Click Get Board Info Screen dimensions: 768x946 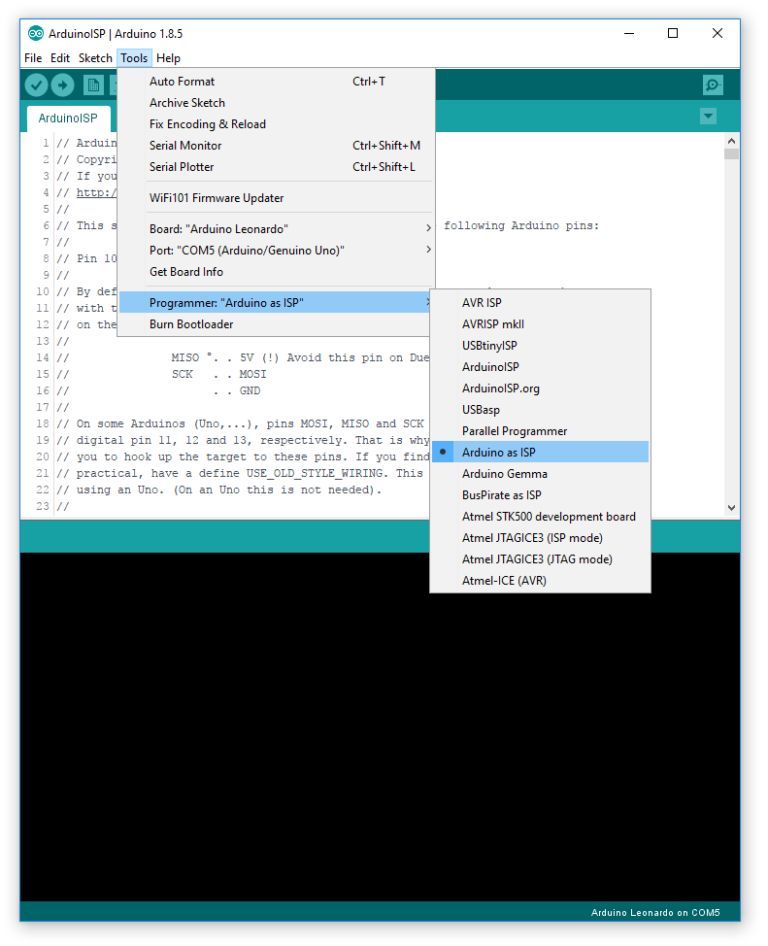276,271
